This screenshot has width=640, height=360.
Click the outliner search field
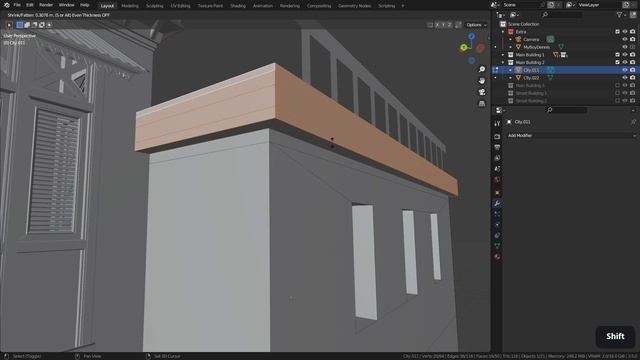click(x=562, y=15)
